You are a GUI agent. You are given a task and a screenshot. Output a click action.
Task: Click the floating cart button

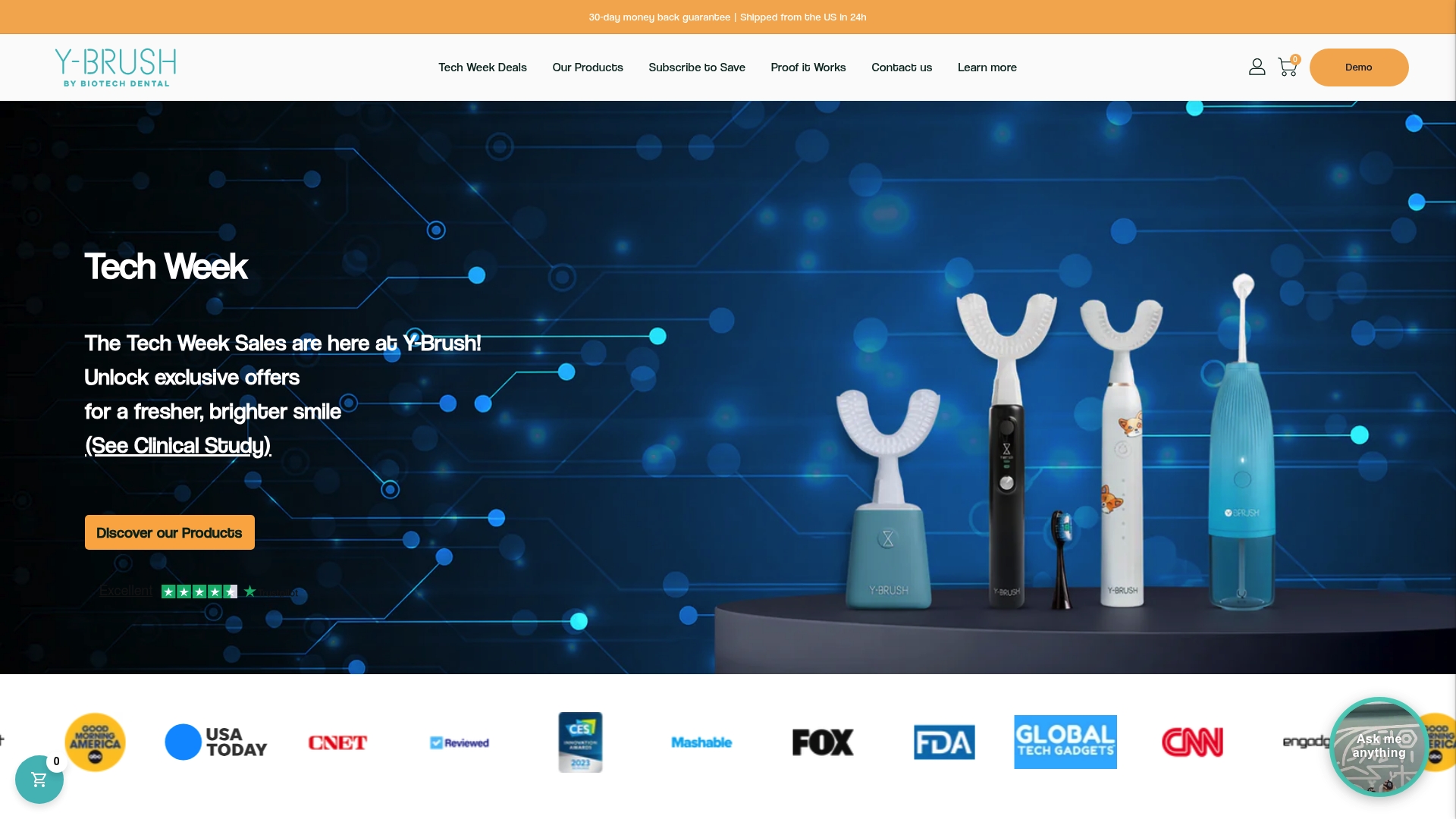coord(39,780)
